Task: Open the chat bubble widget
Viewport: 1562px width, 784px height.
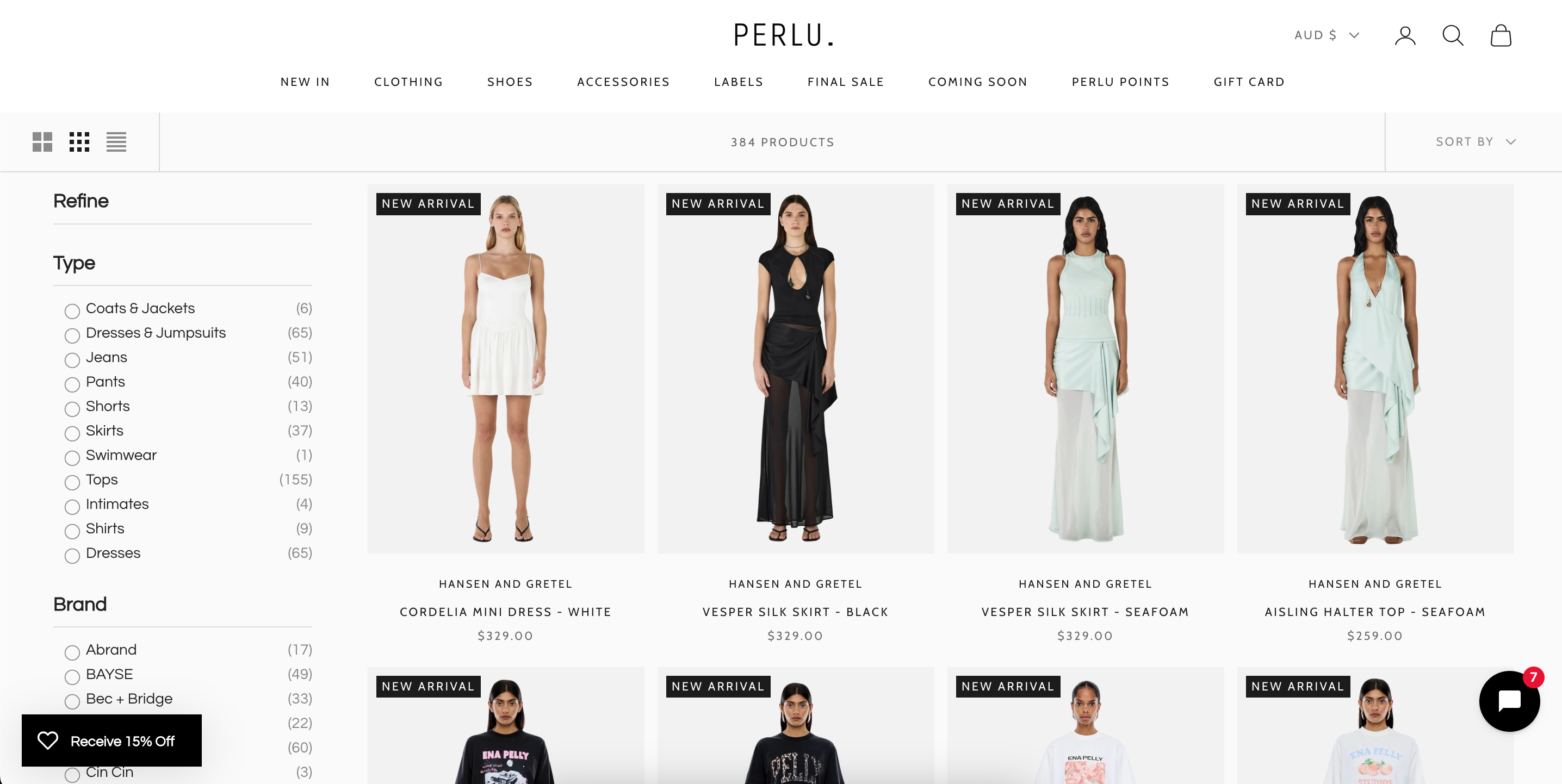Action: pyautogui.click(x=1509, y=701)
